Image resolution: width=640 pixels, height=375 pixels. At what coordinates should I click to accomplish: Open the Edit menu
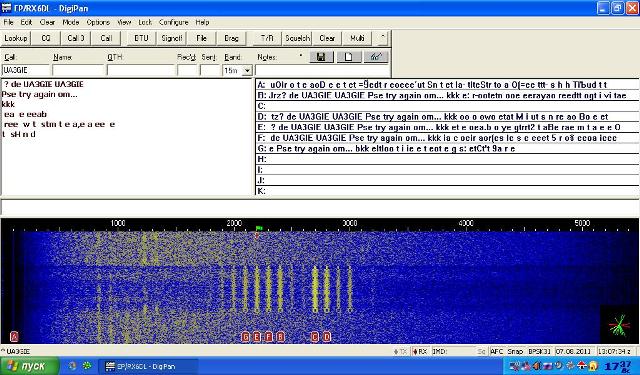point(26,22)
